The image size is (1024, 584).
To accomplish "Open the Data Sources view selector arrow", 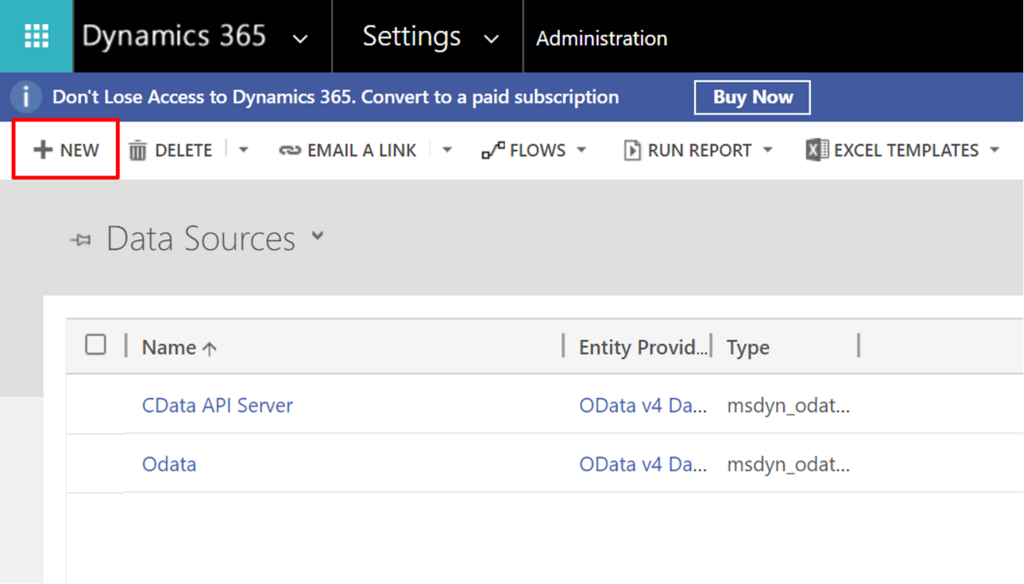I will click(x=317, y=236).
